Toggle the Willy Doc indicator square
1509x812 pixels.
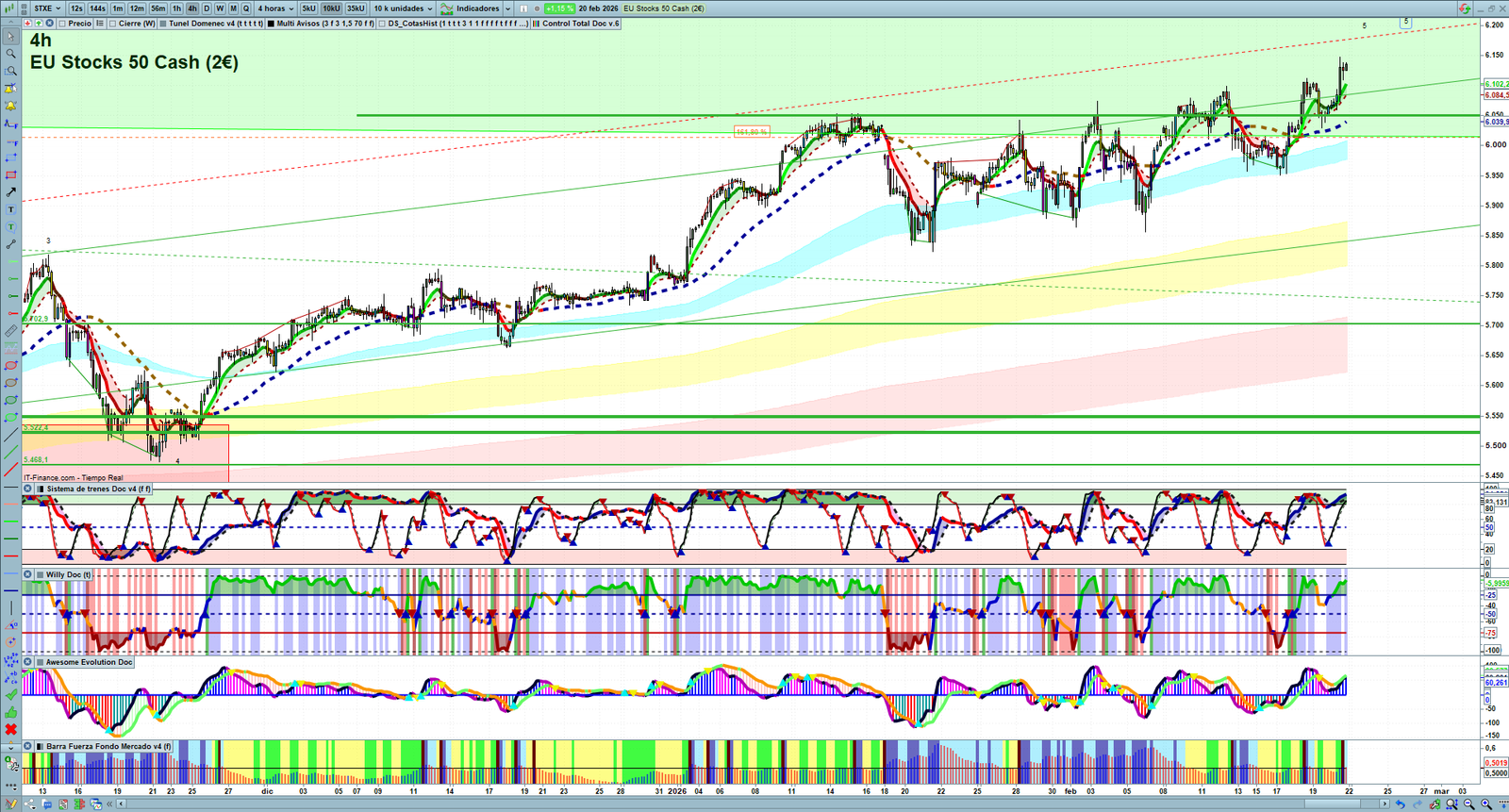coord(40,574)
